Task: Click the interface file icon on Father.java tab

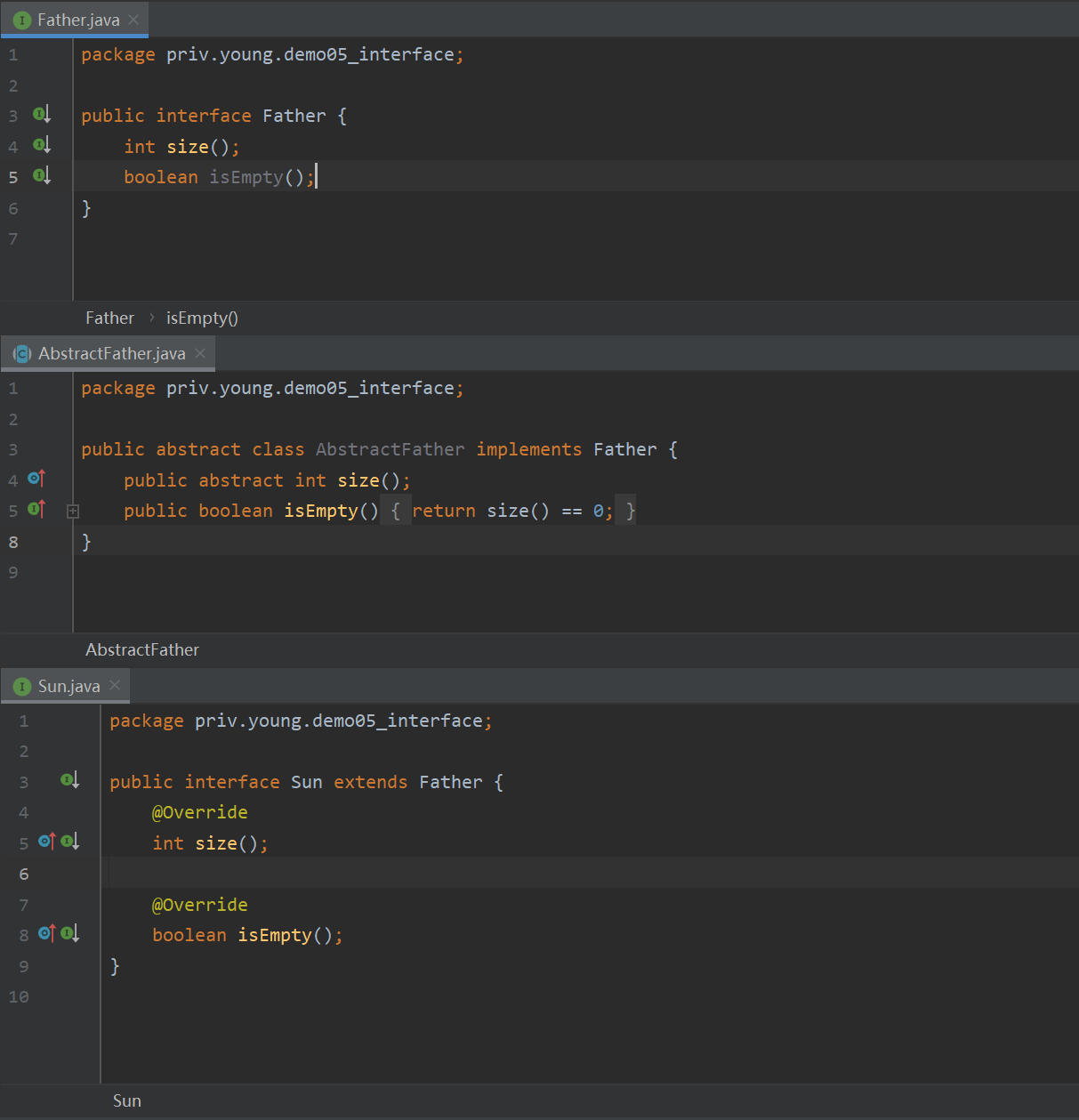Action: (22, 20)
